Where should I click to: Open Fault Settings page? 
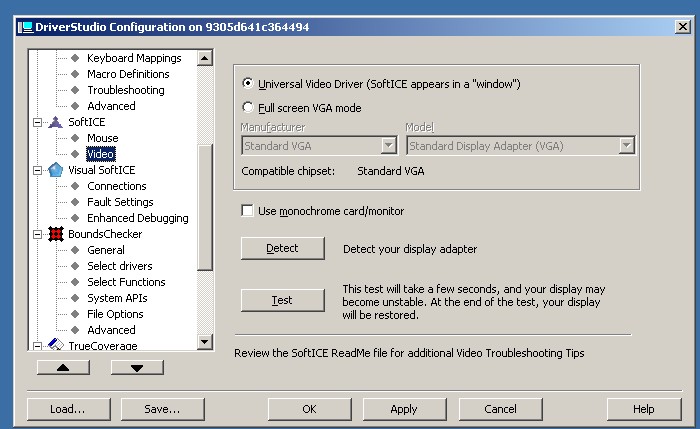tap(120, 202)
